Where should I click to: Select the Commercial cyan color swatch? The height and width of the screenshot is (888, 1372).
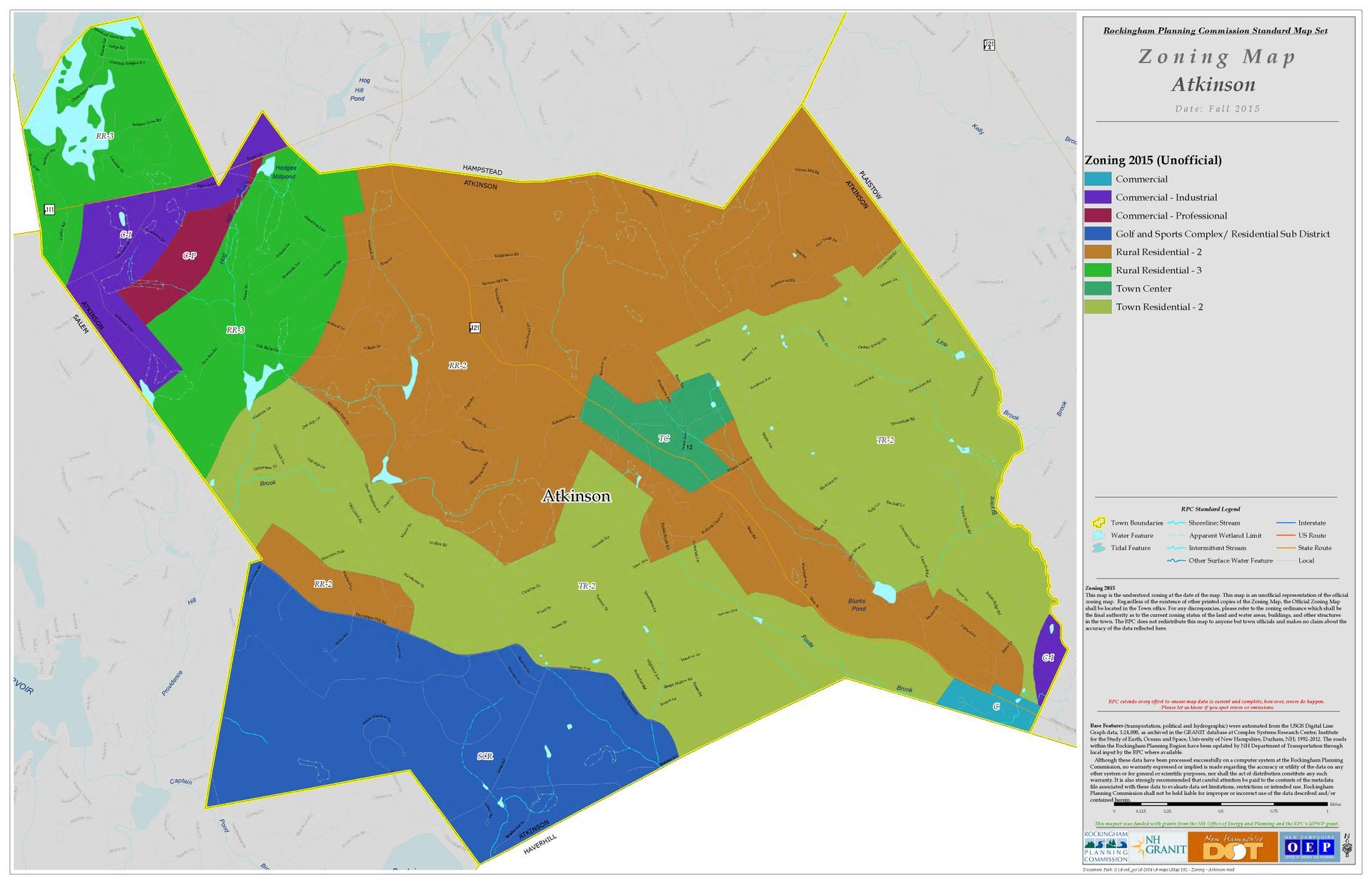pos(1098,179)
